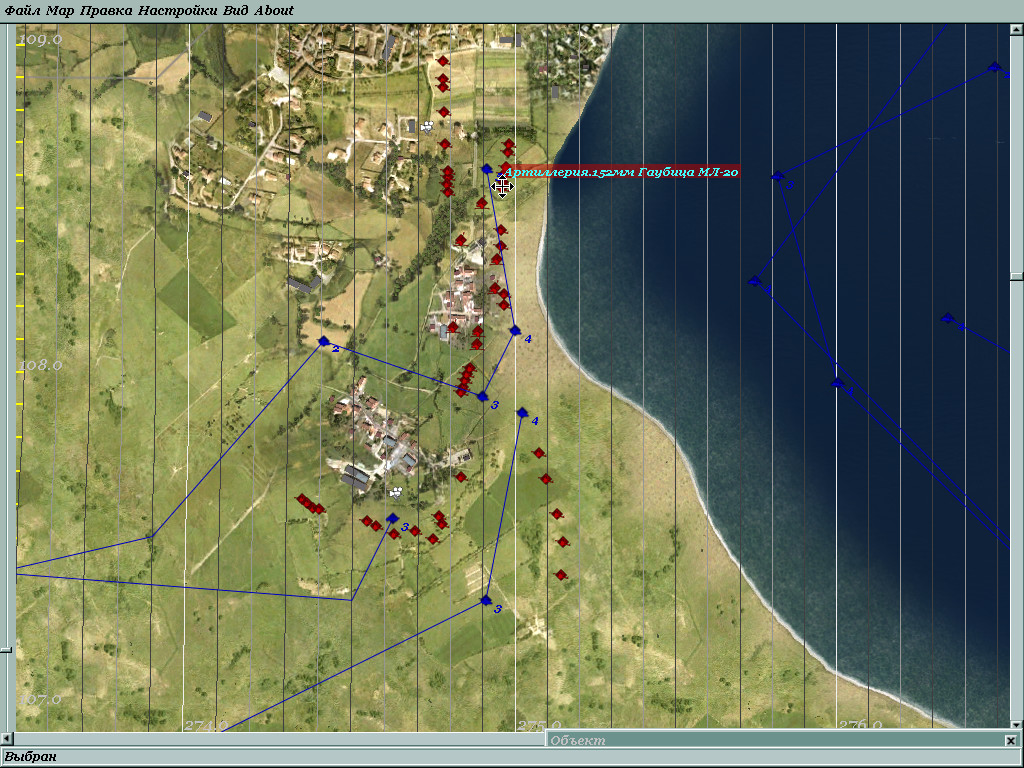Close the Объект panel
The height and width of the screenshot is (768, 1024).
pos(1012,741)
